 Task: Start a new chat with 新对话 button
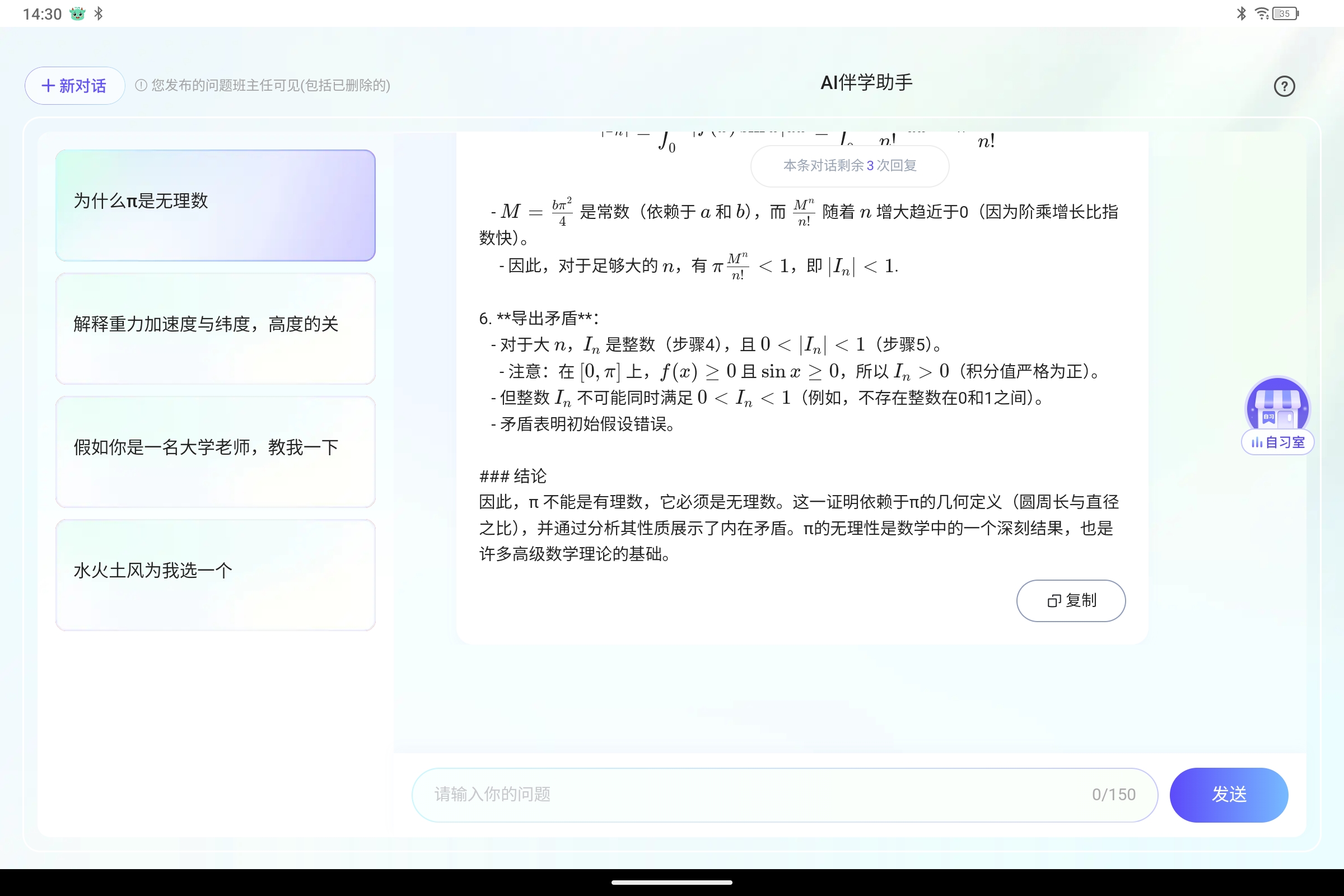point(74,86)
